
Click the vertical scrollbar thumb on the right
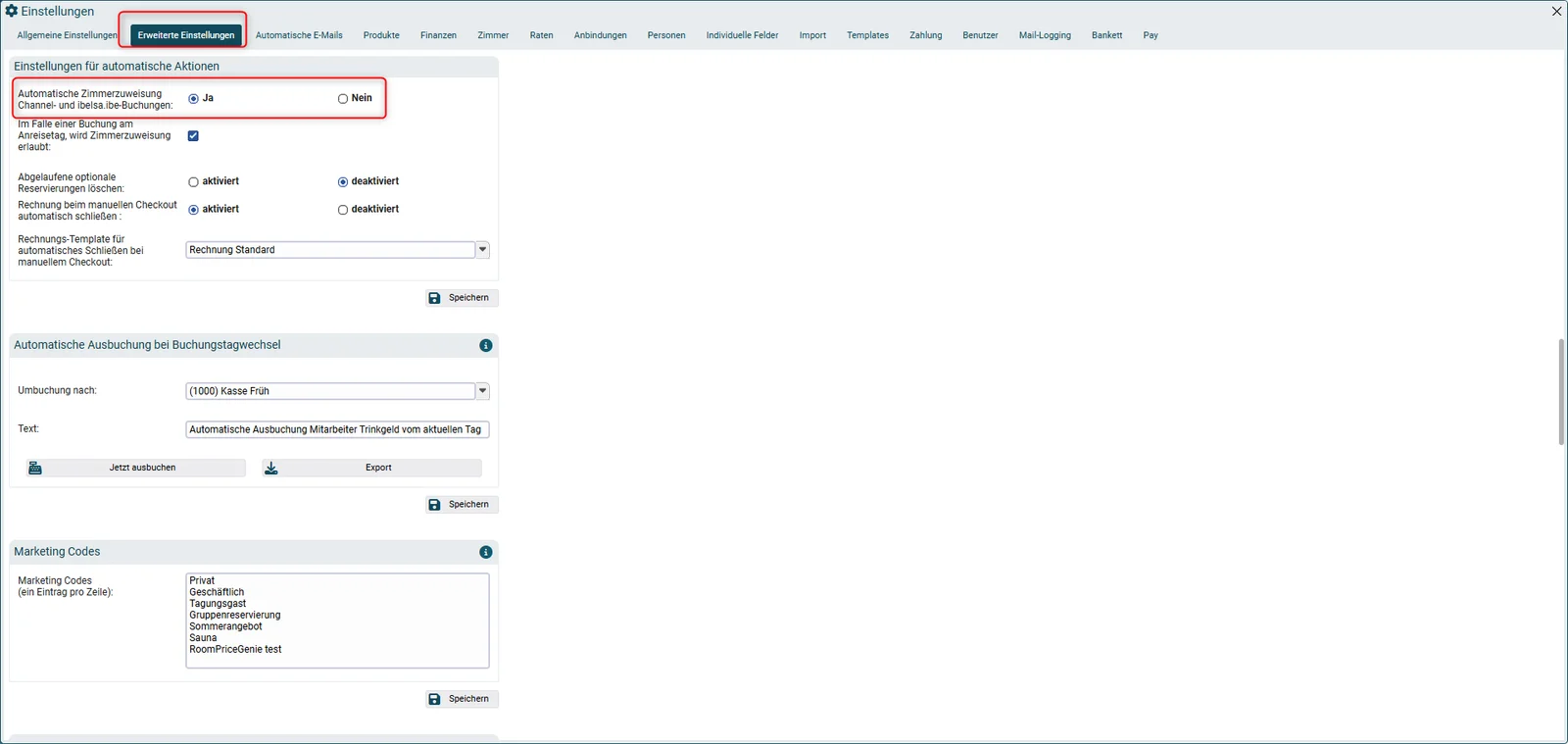click(1561, 391)
